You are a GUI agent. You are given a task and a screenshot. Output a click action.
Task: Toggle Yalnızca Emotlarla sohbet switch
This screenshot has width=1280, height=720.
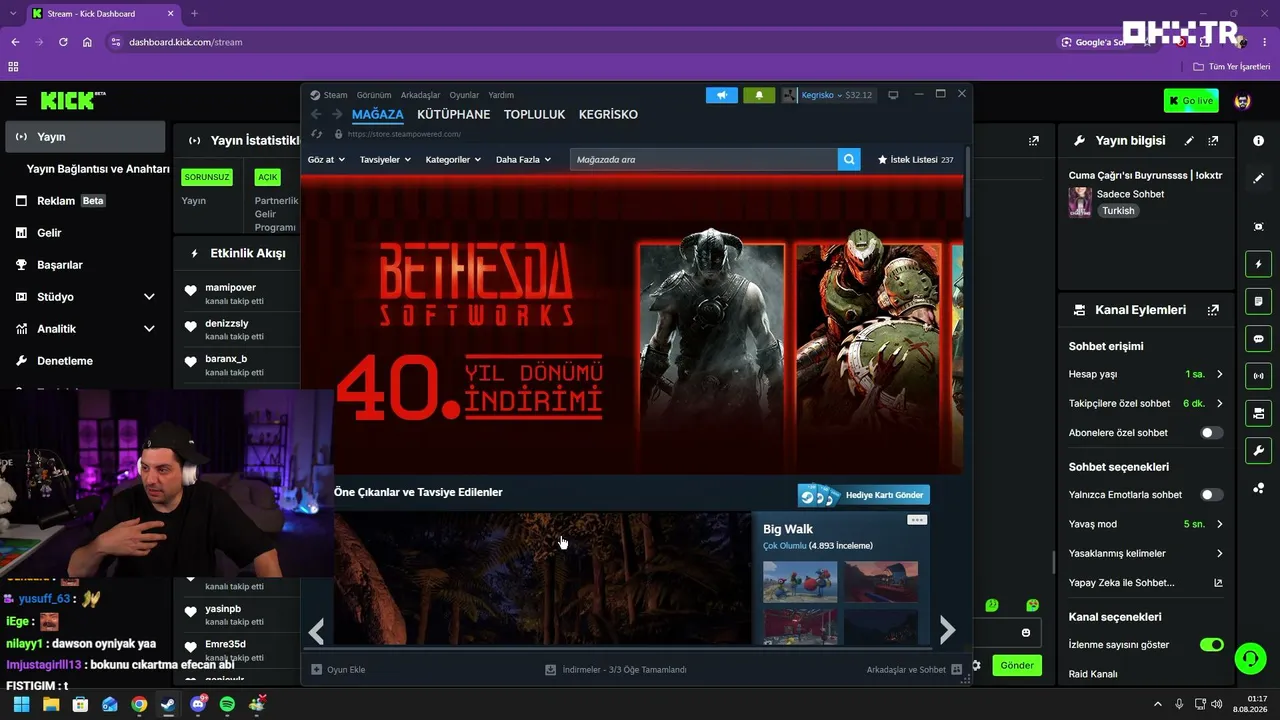[x=1211, y=495]
